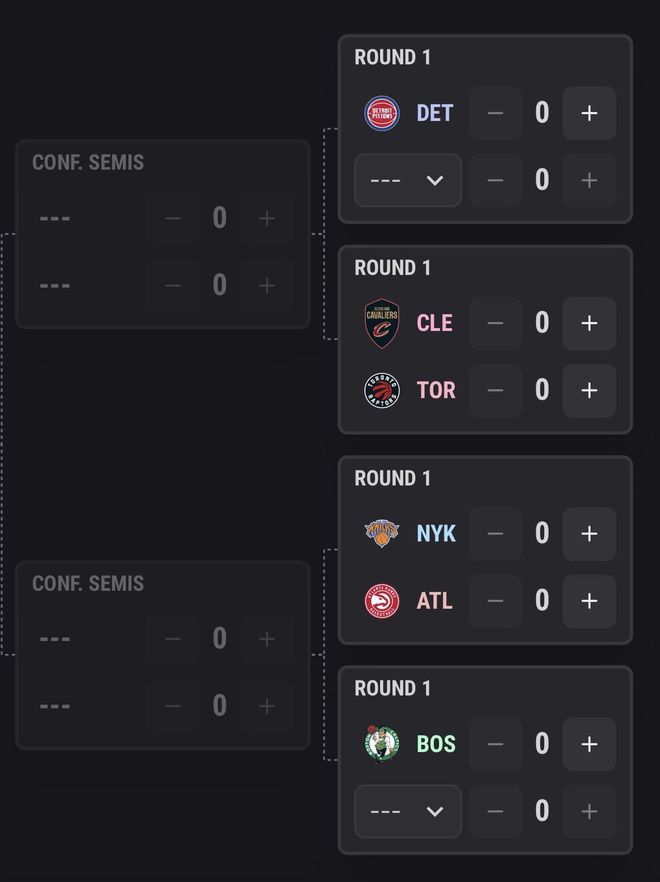
Task: Increment TOR series score
Action: pos(589,390)
